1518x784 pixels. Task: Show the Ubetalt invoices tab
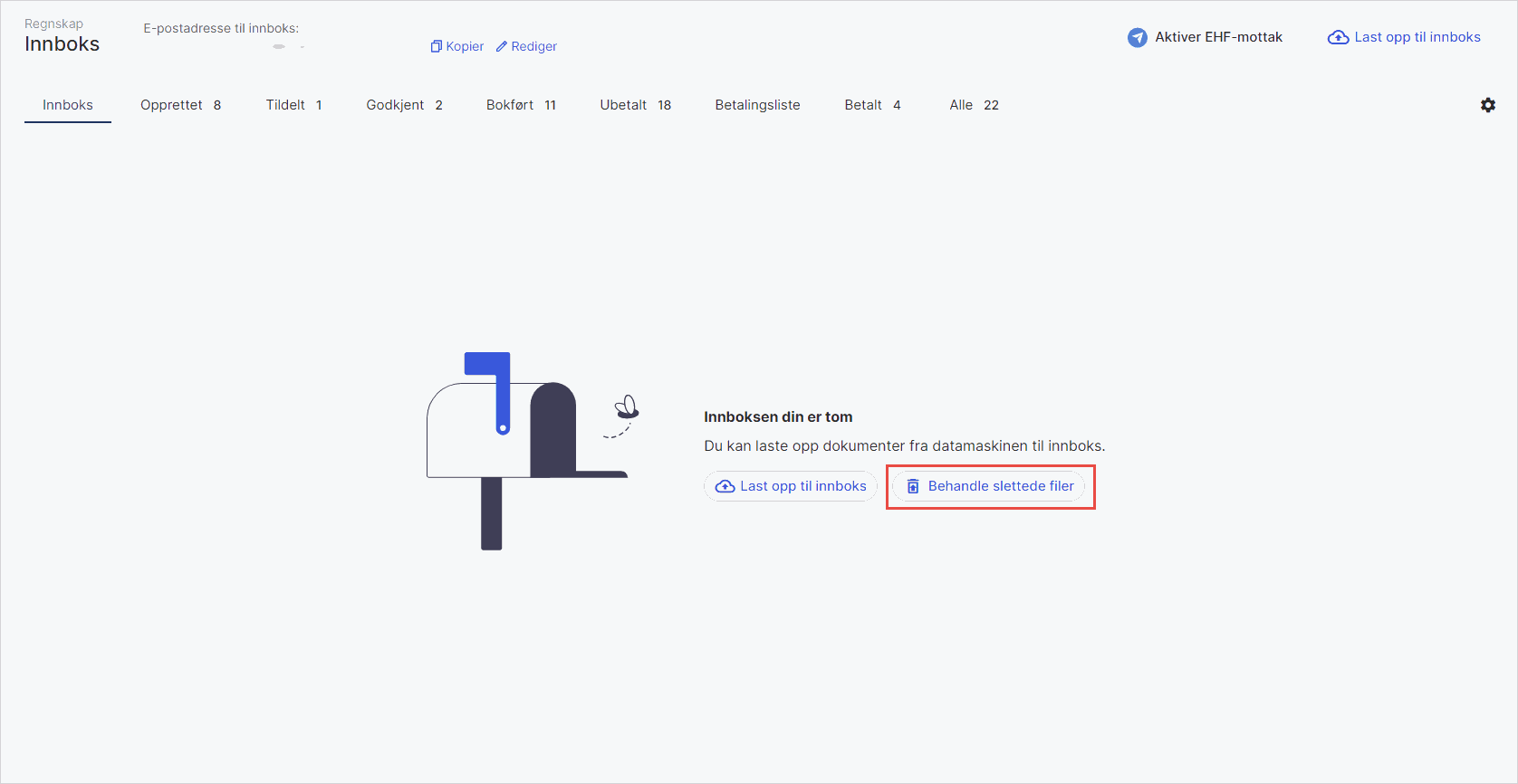pos(635,105)
